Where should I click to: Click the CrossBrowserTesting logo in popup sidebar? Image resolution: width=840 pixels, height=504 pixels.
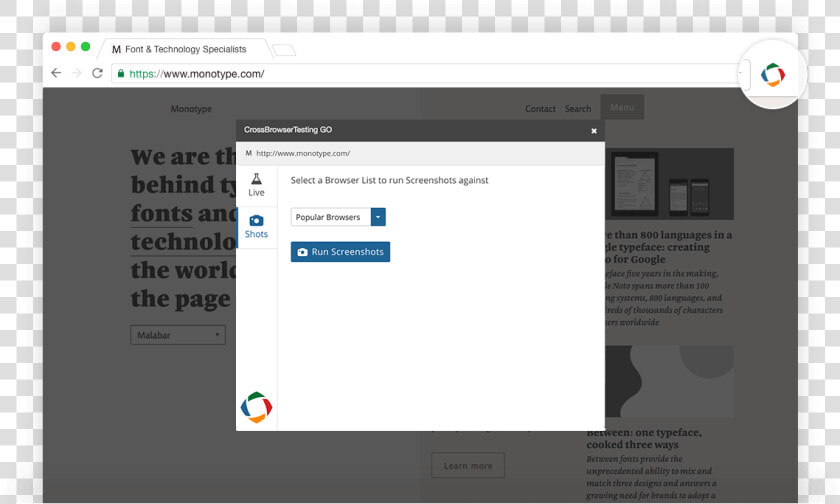point(256,407)
